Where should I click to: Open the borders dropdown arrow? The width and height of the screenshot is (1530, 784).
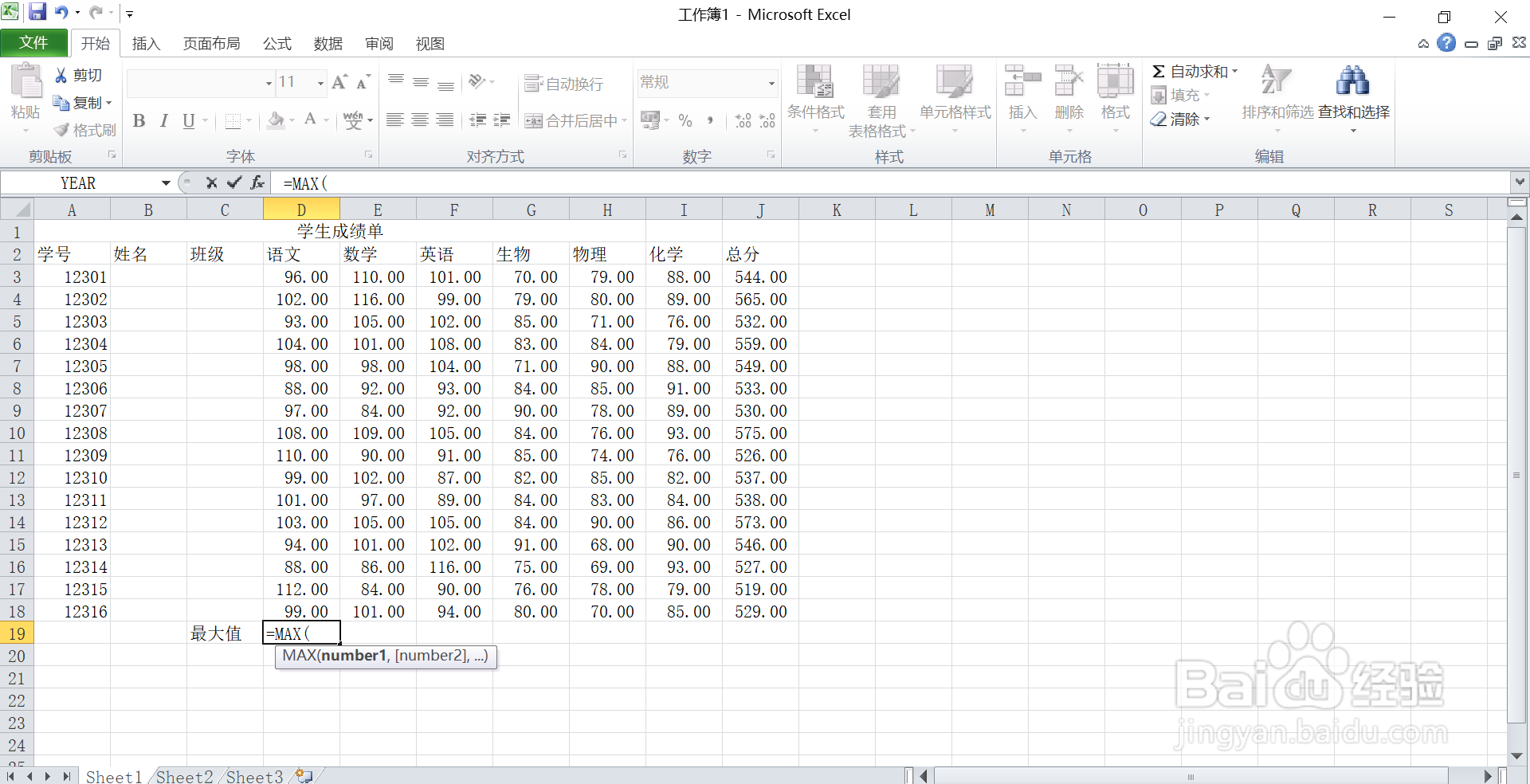pos(249,121)
